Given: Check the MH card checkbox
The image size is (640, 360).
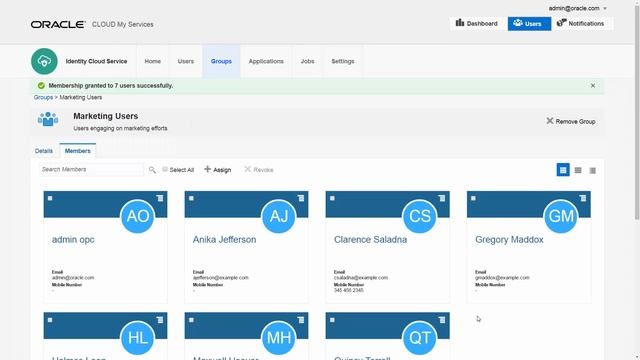Looking at the screenshot, I should (x=191, y=320).
